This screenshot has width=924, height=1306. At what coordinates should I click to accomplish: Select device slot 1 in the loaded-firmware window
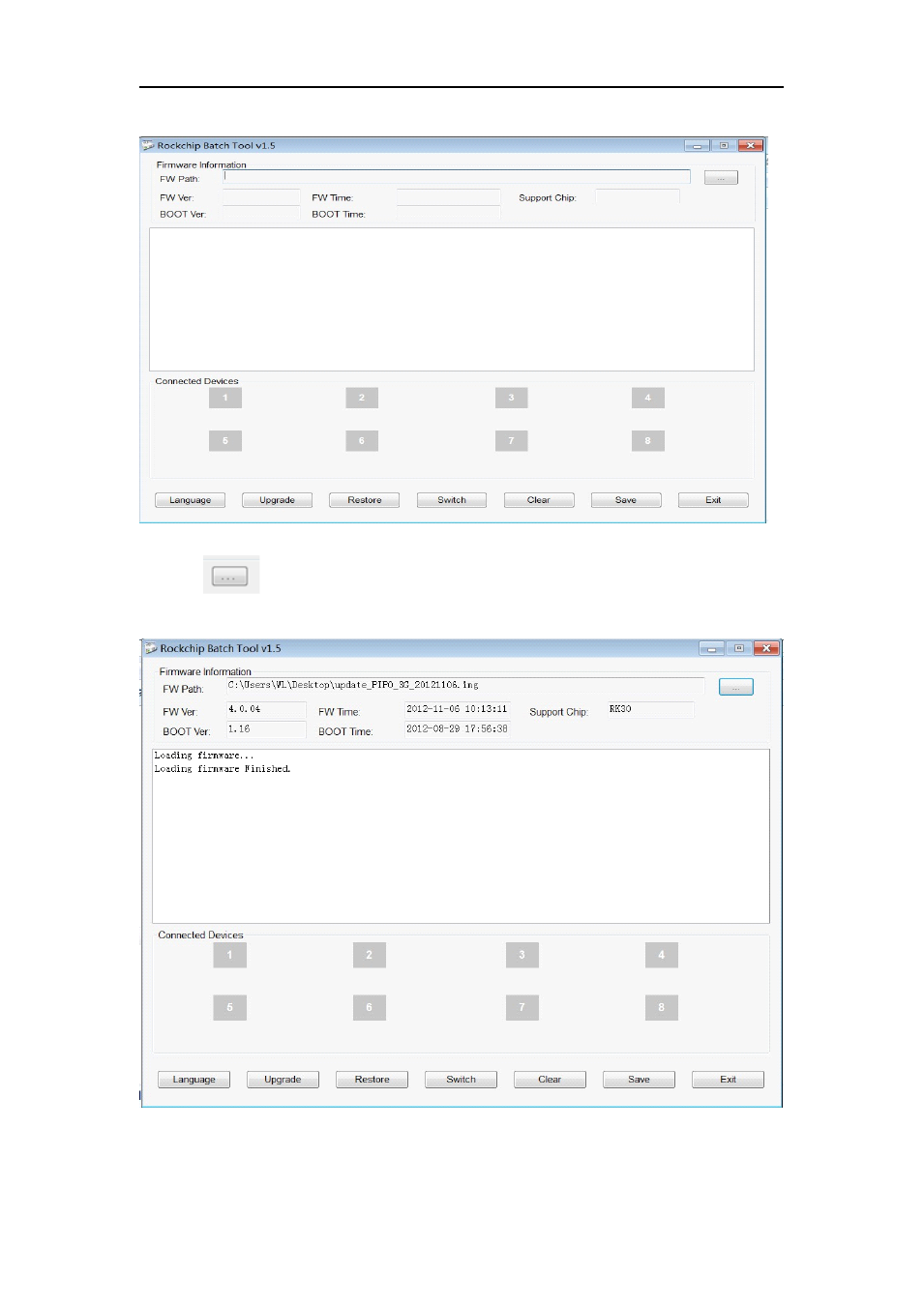coord(230,955)
